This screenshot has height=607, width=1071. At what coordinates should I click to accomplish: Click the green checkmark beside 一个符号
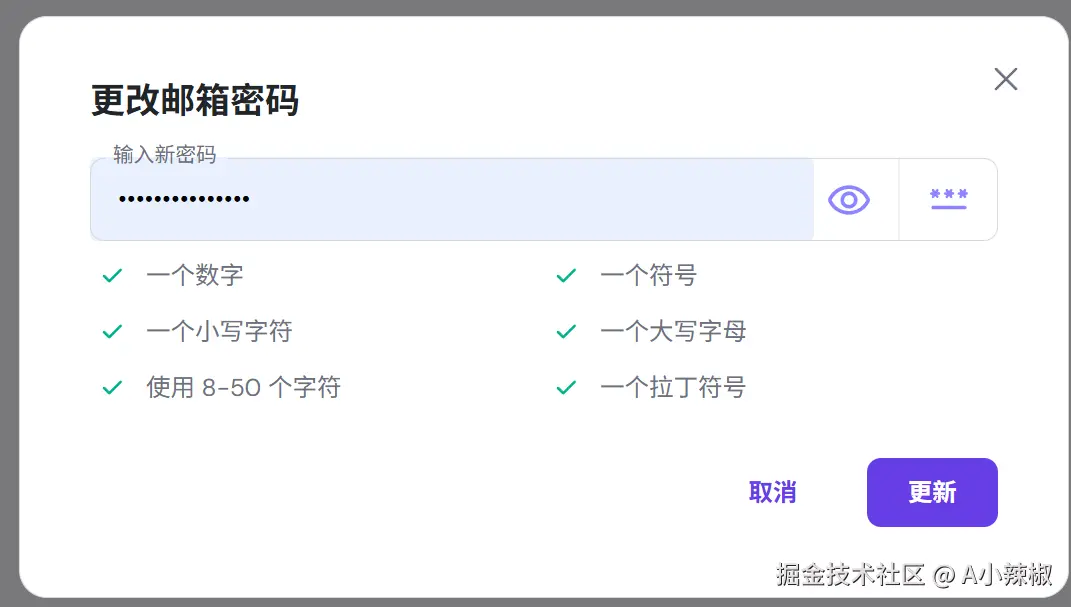point(566,275)
